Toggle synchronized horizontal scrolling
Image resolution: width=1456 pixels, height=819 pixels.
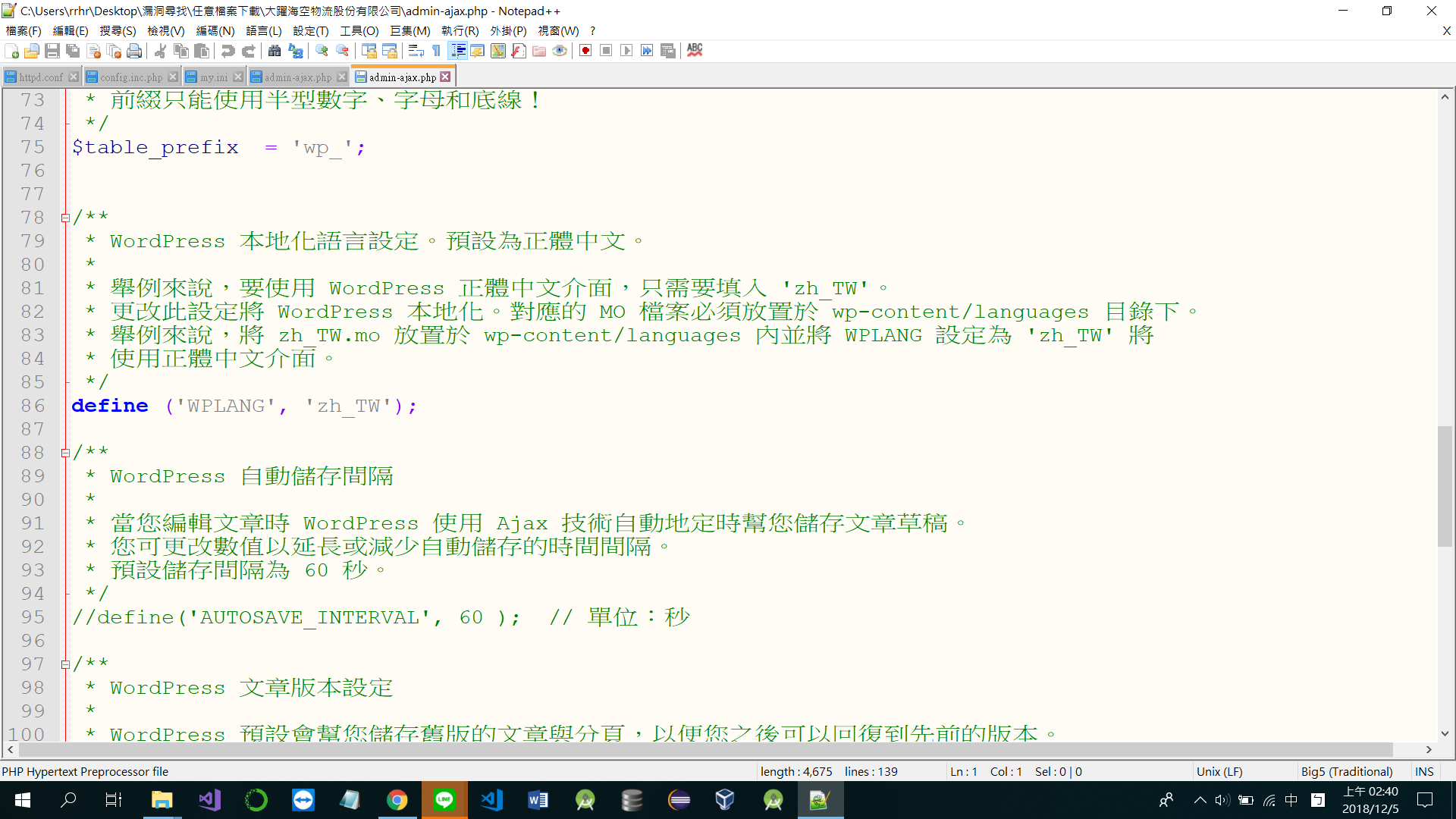tap(390, 51)
